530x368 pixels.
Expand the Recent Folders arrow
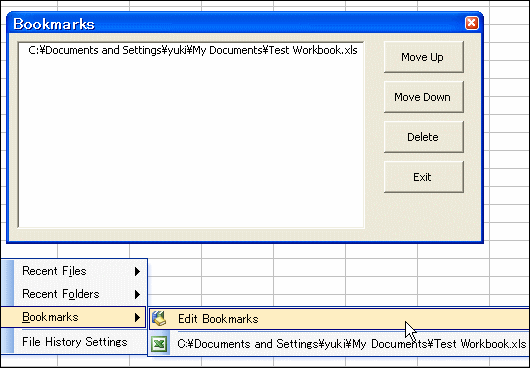tap(137, 294)
